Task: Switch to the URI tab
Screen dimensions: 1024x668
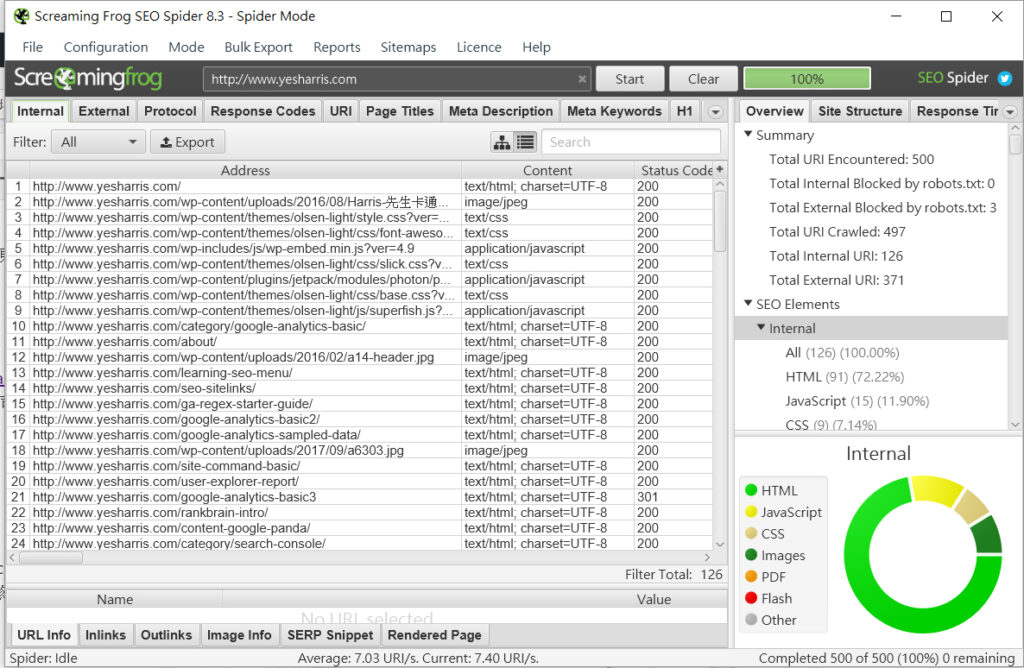Action: [x=340, y=111]
